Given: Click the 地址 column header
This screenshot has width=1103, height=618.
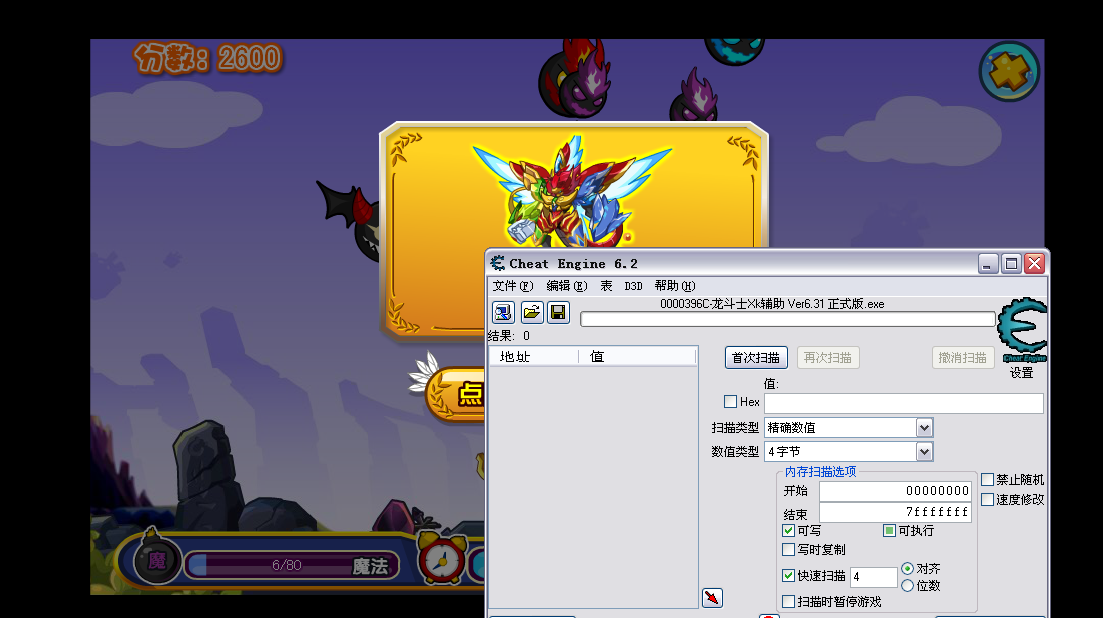Looking at the screenshot, I should point(534,356).
